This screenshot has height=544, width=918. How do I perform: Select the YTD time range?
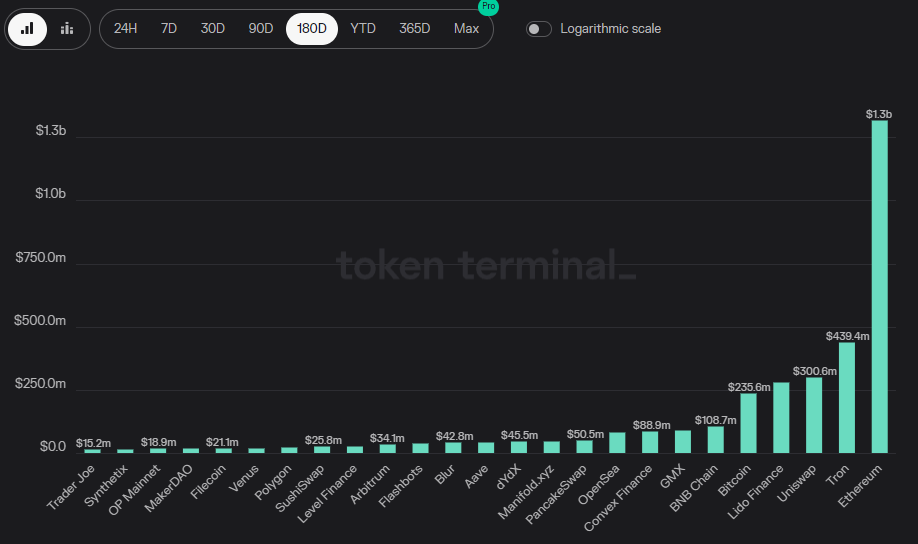pyautogui.click(x=363, y=28)
